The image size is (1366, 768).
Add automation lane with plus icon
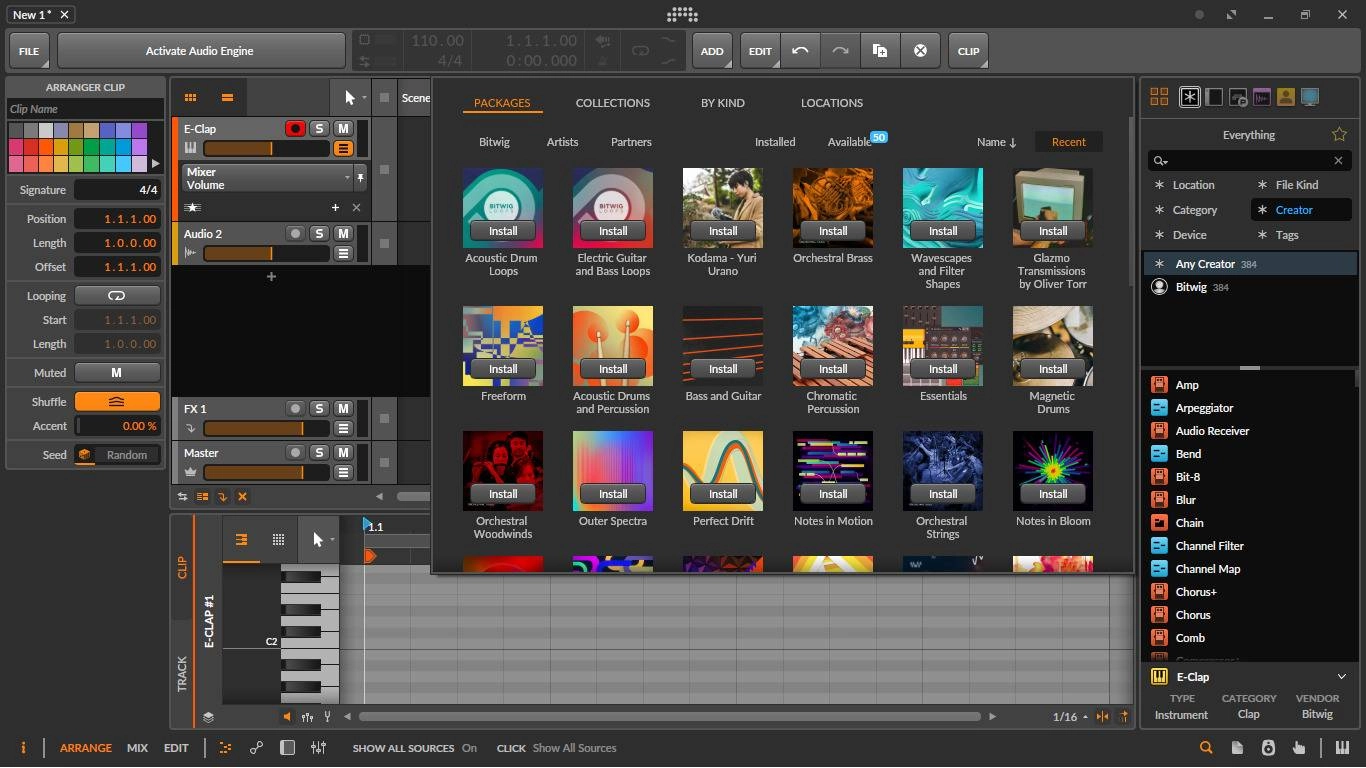coord(335,207)
